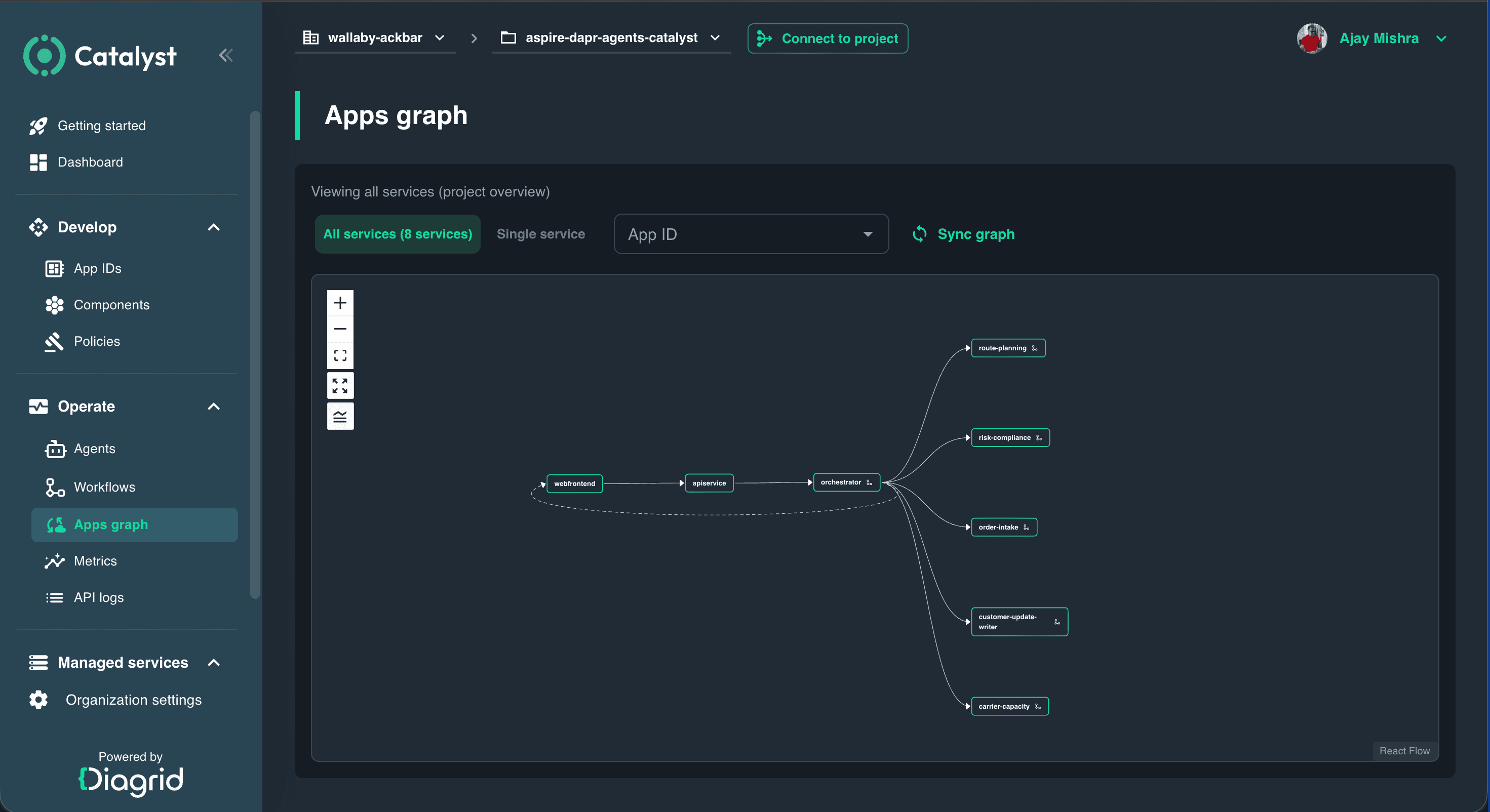1490x812 pixels.
Task: Collapse the sidebar with double chevron icon
Action: [225, 56]
